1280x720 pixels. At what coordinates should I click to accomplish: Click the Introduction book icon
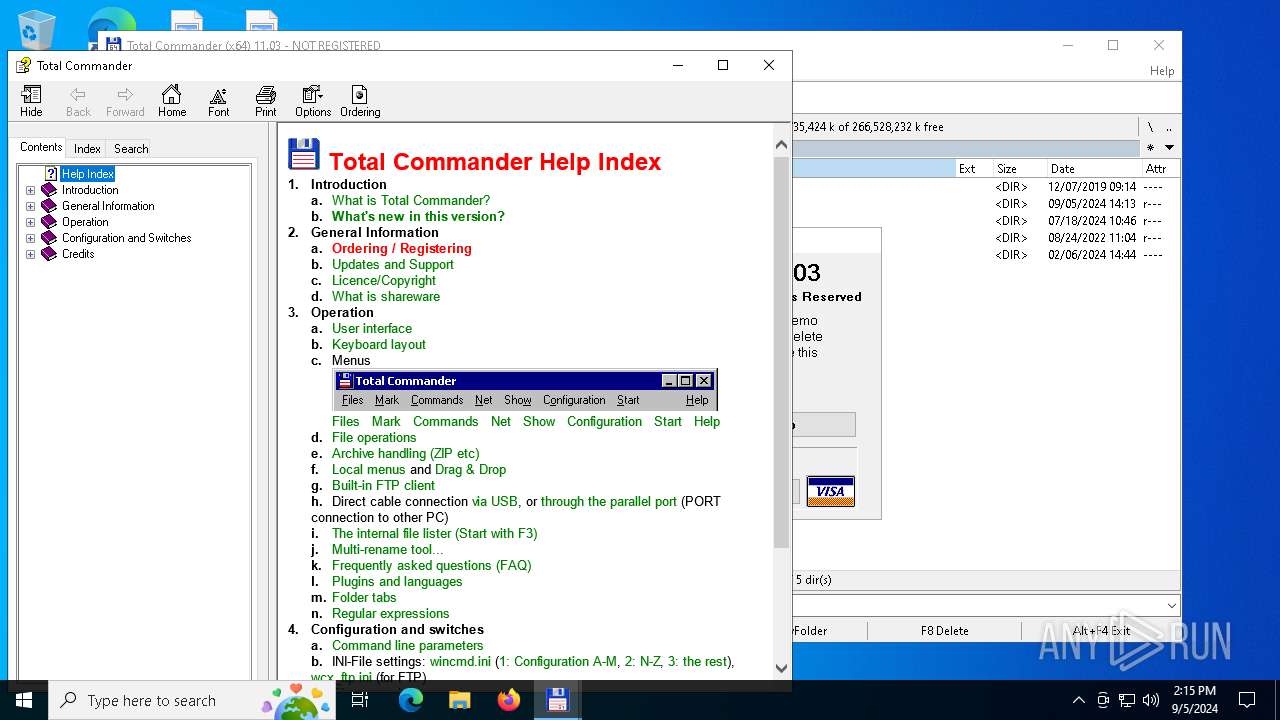coord(49,190)
